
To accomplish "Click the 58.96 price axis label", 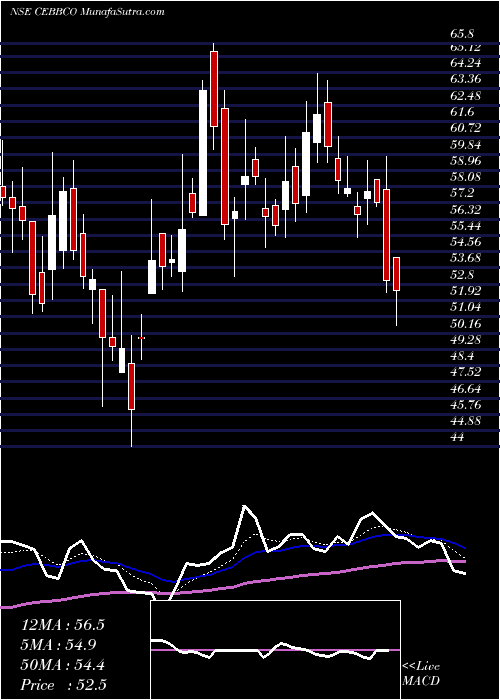I will point(466,161).
